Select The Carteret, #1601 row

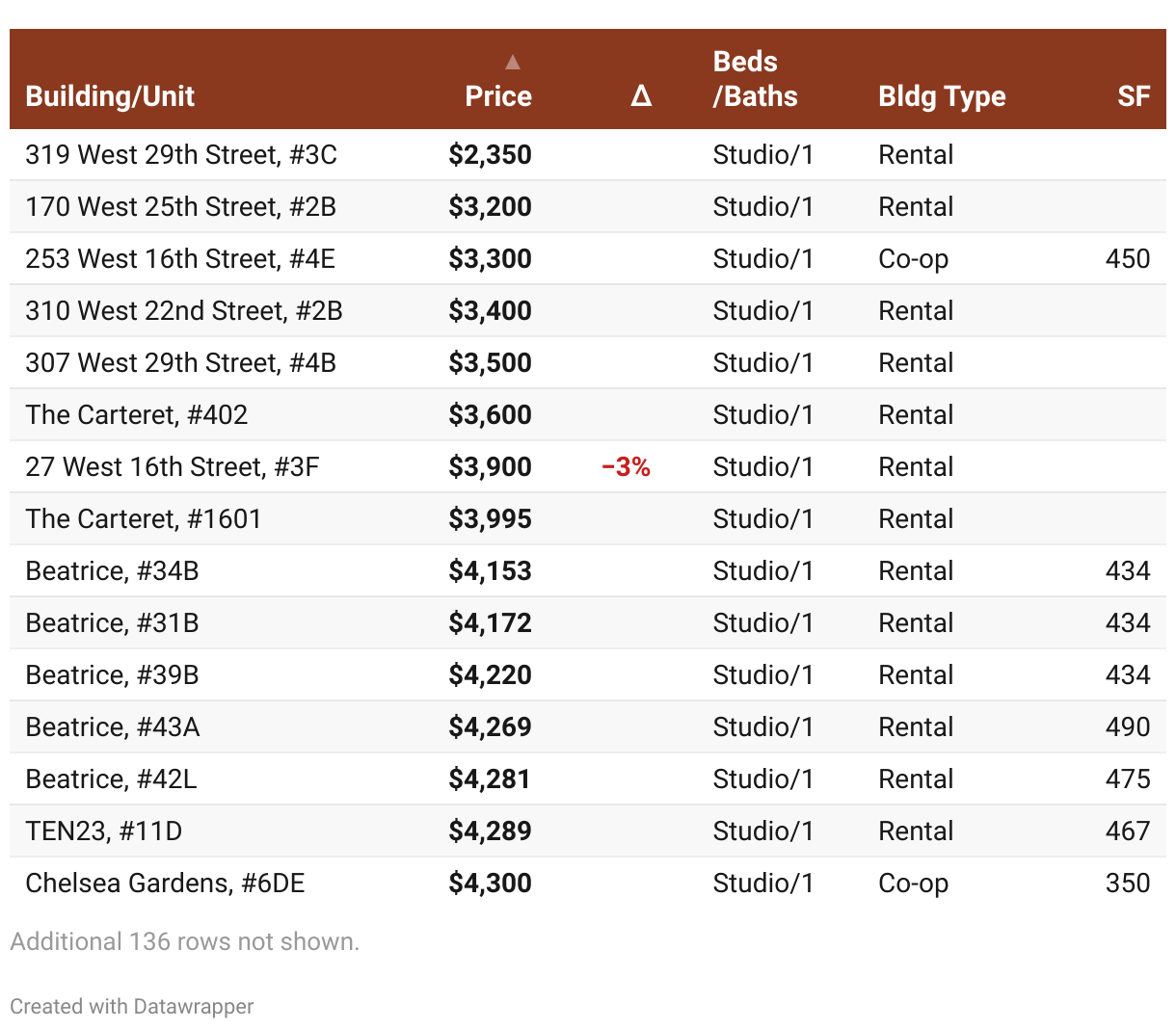click(x=144, y=519)
